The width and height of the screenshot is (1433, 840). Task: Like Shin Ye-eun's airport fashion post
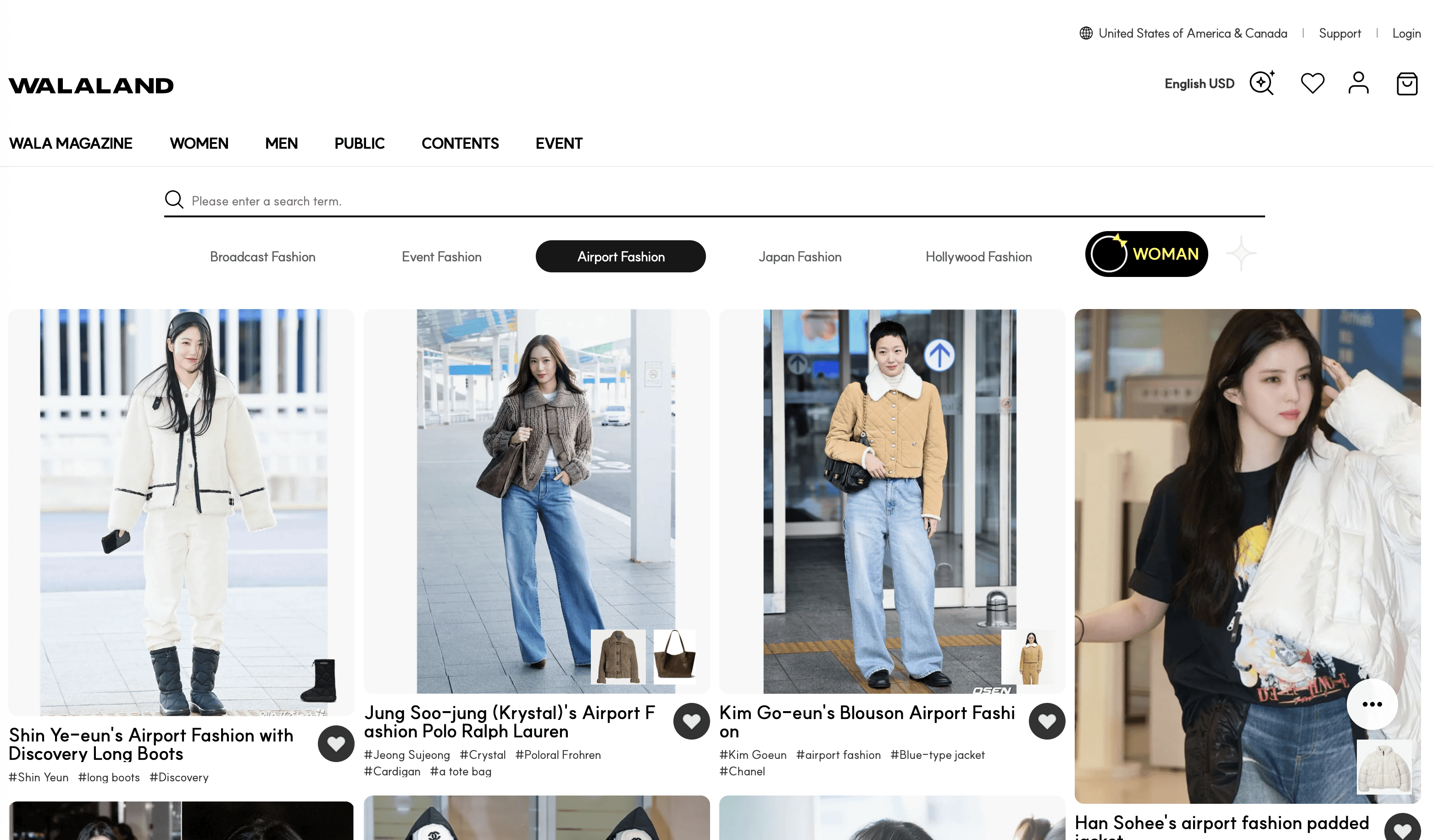click(335, 744)
